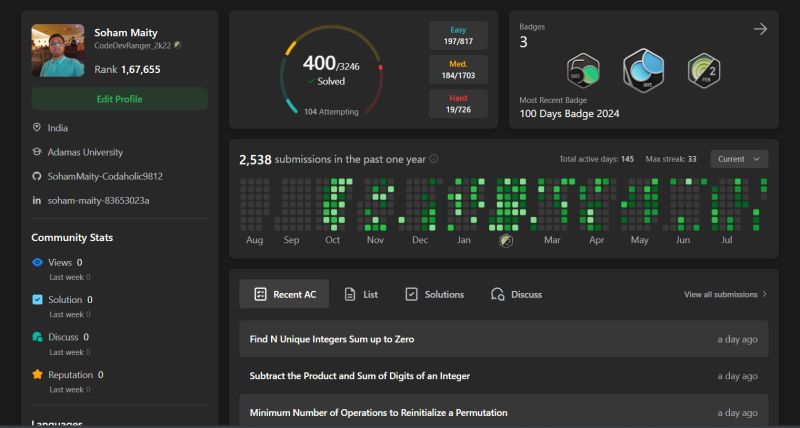The image size is (800, 428).
Task: Open the LinkedIn icon beside soham-maity-83653023a
Action: coord(37,200)
